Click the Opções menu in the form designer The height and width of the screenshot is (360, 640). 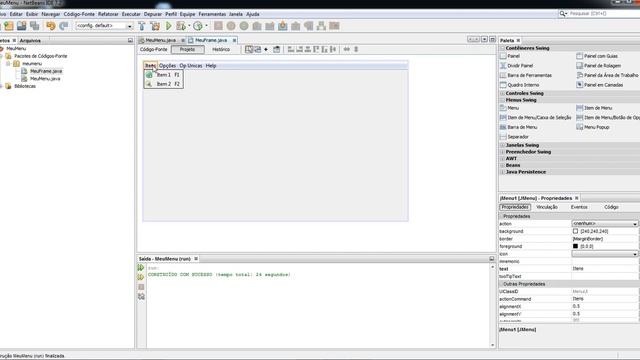167,66
